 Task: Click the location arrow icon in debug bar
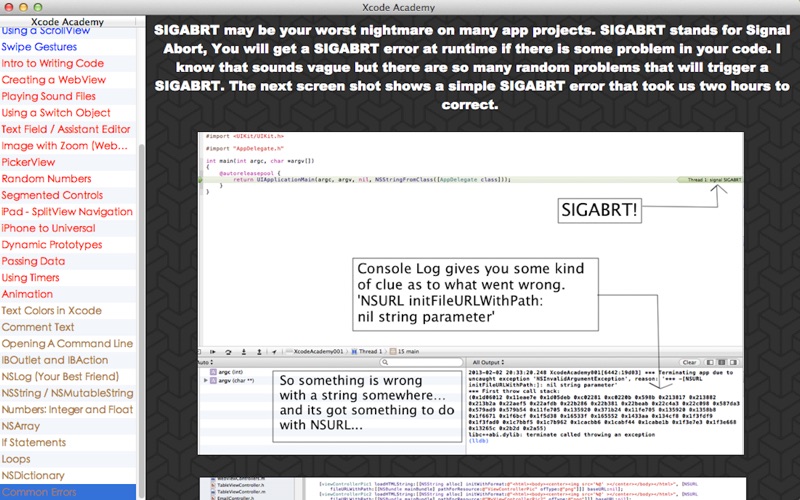pyautogui.click(x=274, y=352)
